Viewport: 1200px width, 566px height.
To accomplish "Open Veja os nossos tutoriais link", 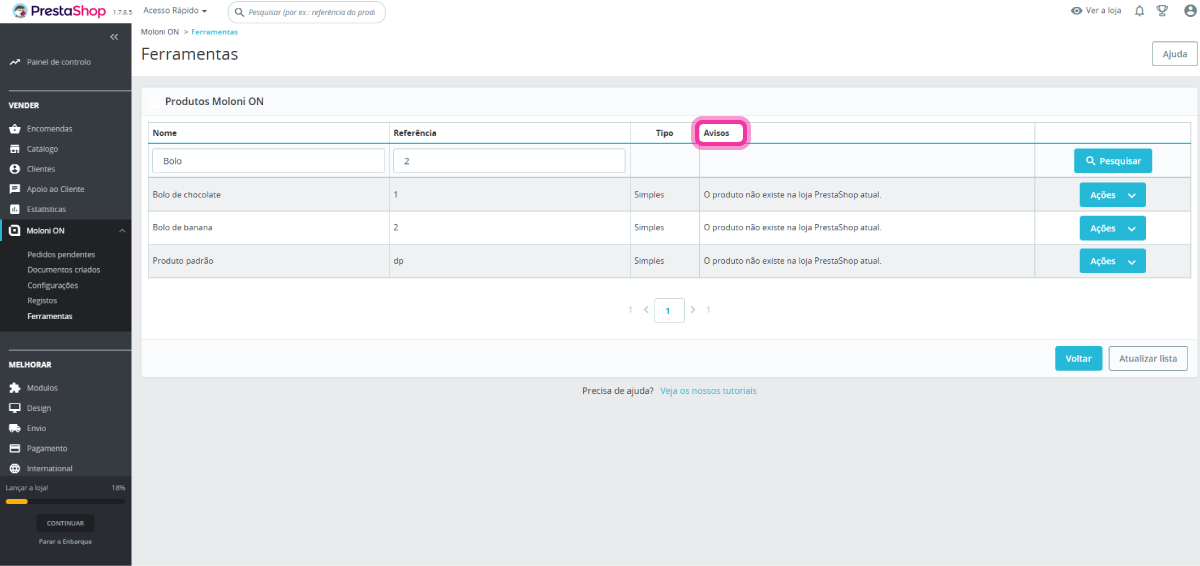I will (708, 391).
